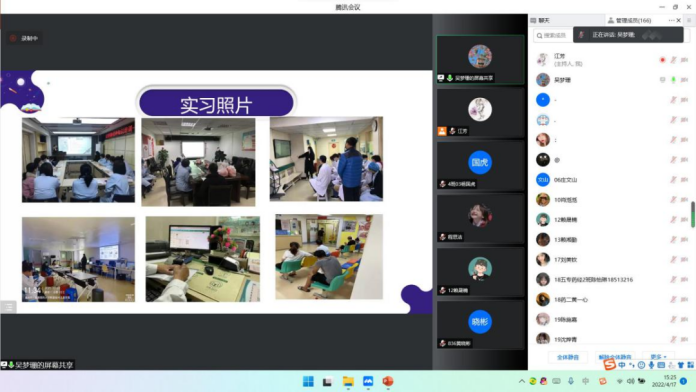Click the member list scrollbar
The height and width of the screenshot is (392, 696).
(x=692, y=215)
